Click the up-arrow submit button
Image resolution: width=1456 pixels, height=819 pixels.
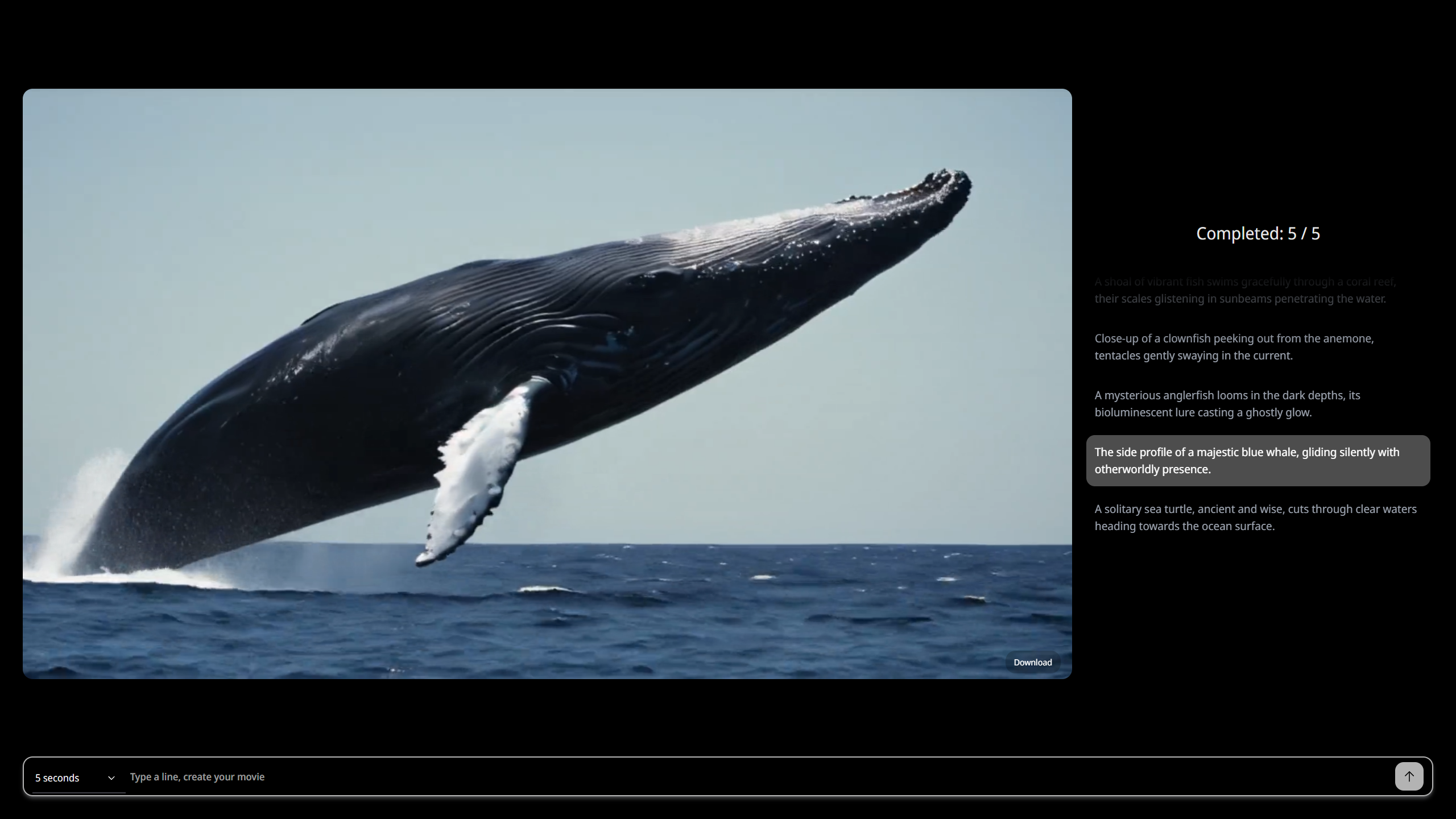coord(1408,776)
